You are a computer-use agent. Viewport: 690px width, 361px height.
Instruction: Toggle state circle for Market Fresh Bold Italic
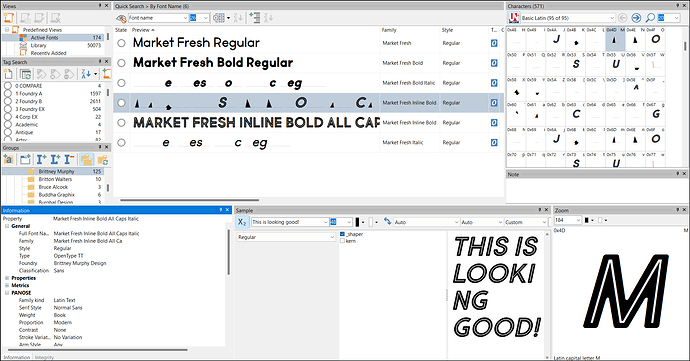(121, 83)
